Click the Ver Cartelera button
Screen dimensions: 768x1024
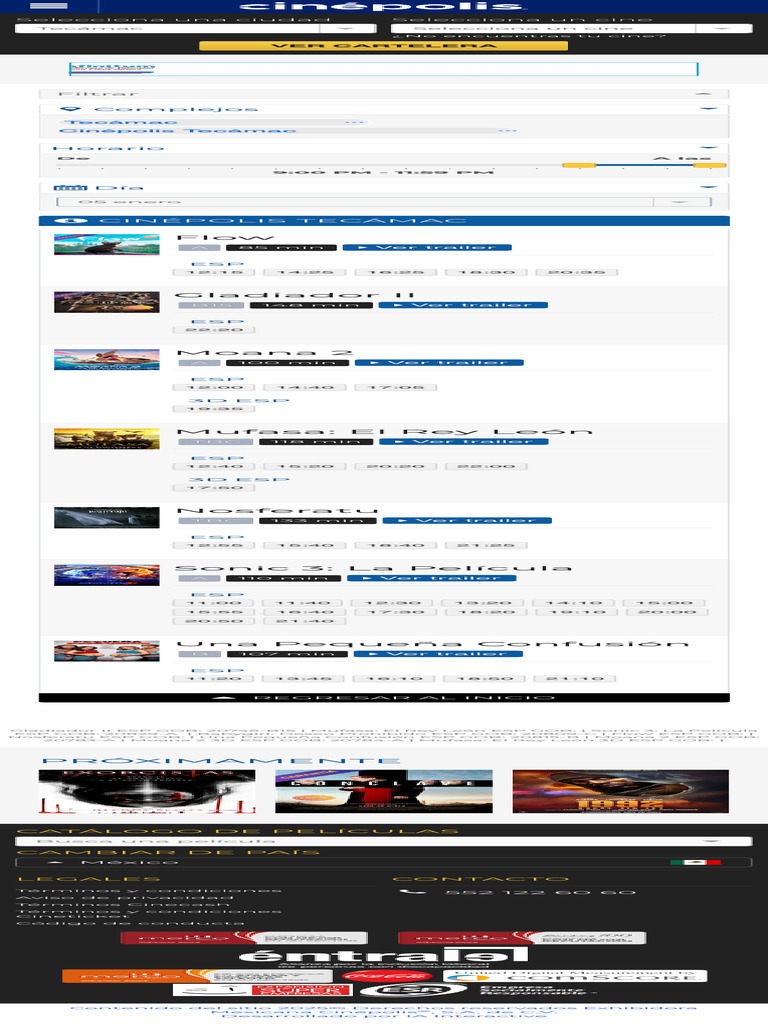point(383,46)
